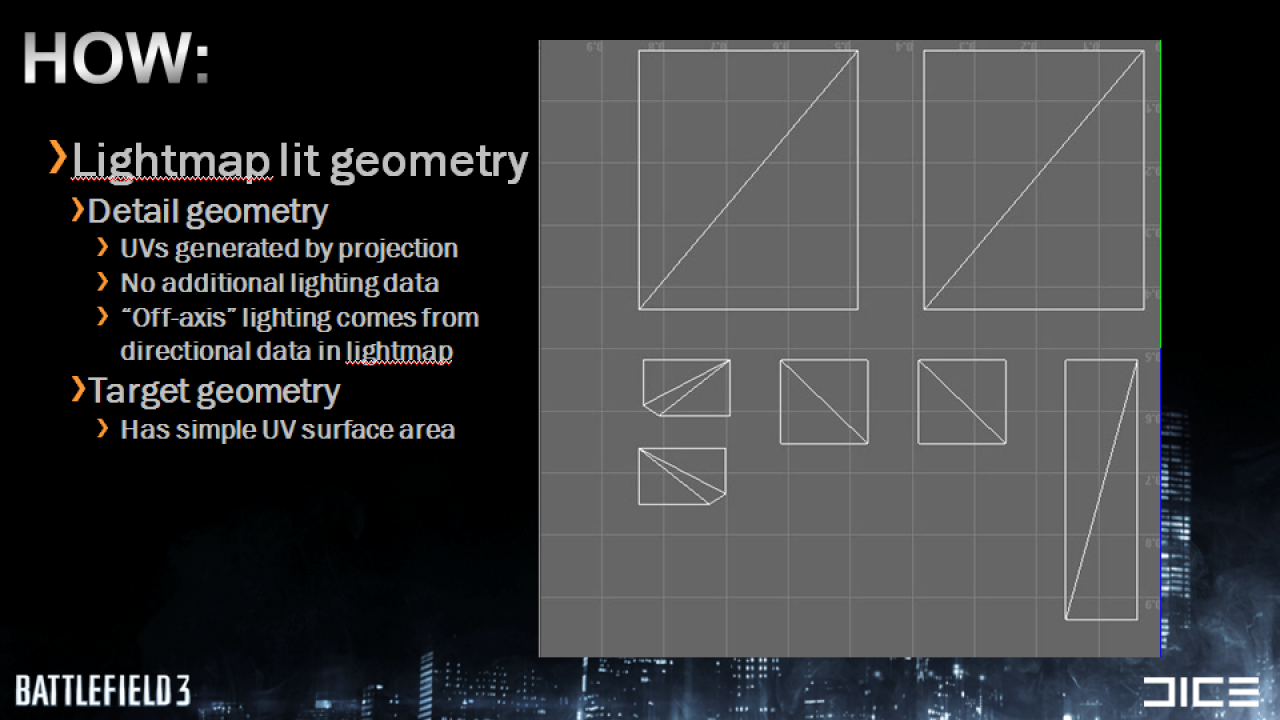Screen dimensions: 1280x720
Task: Click the orange chevron beside Target geometry
Action: (x=77, y=390)
